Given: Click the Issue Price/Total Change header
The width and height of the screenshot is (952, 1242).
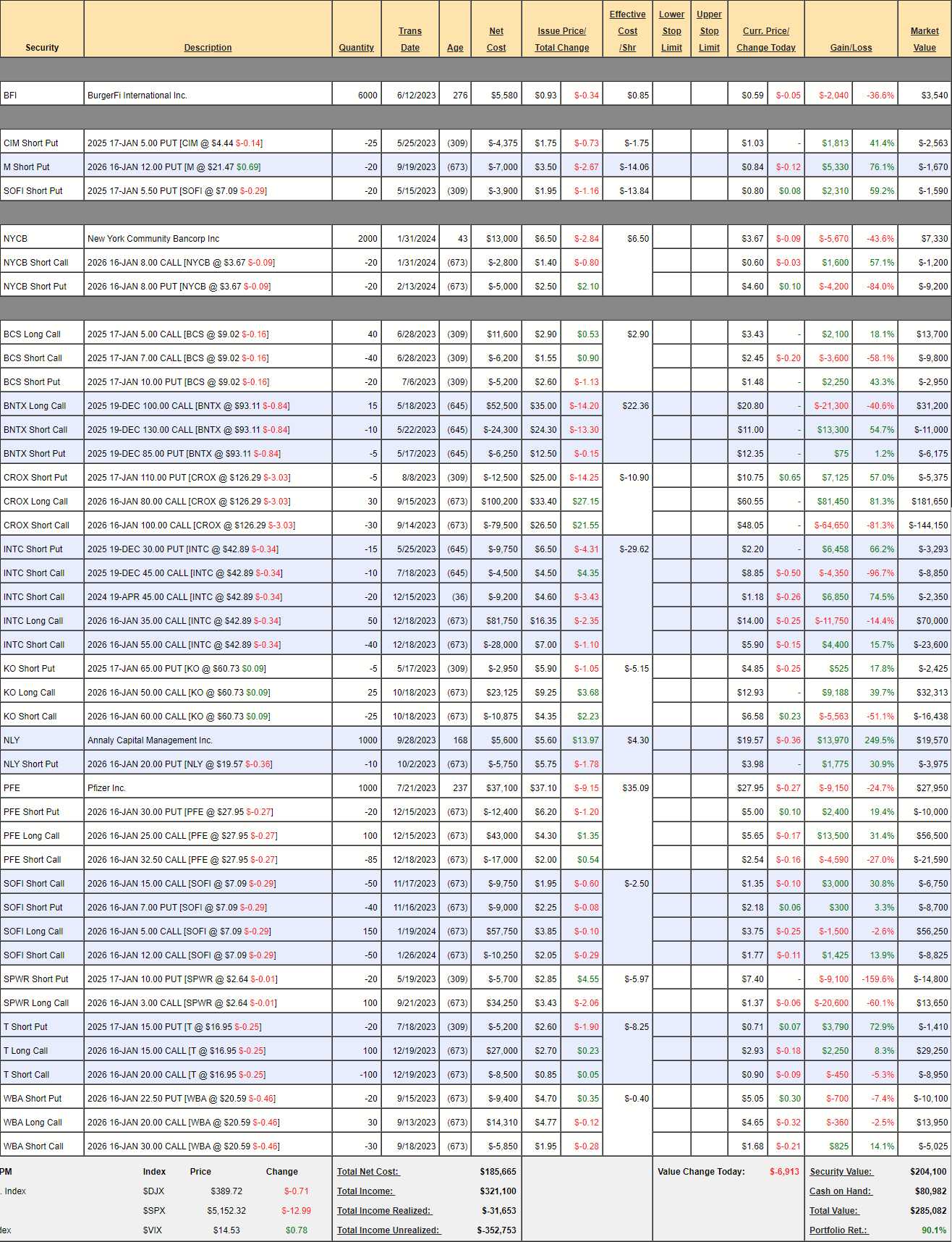Looking at the screenshot, I should coord(561,39).
